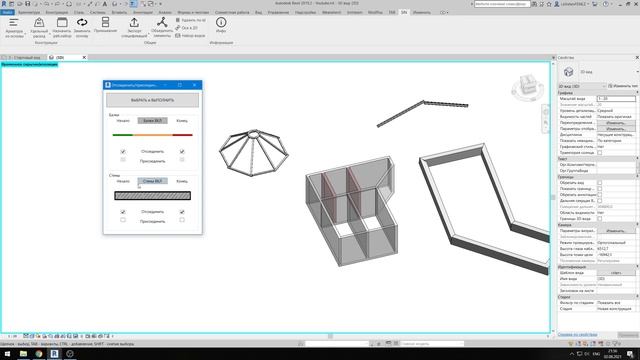Toggle the walls end 'attach' checkbox

click(182, 220)
